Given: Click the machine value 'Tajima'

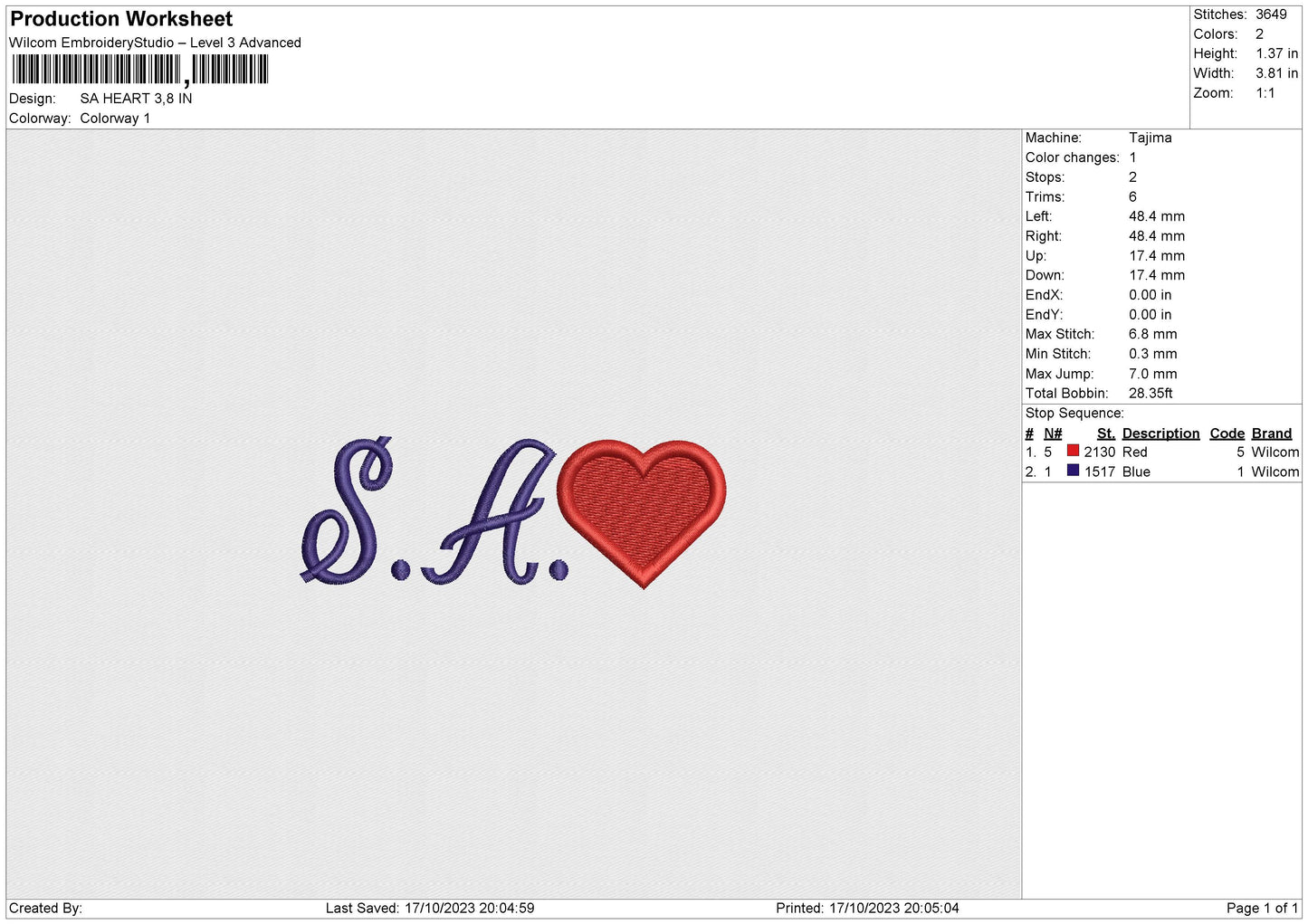Looking at the screenshot, I should click(1150, 138).
